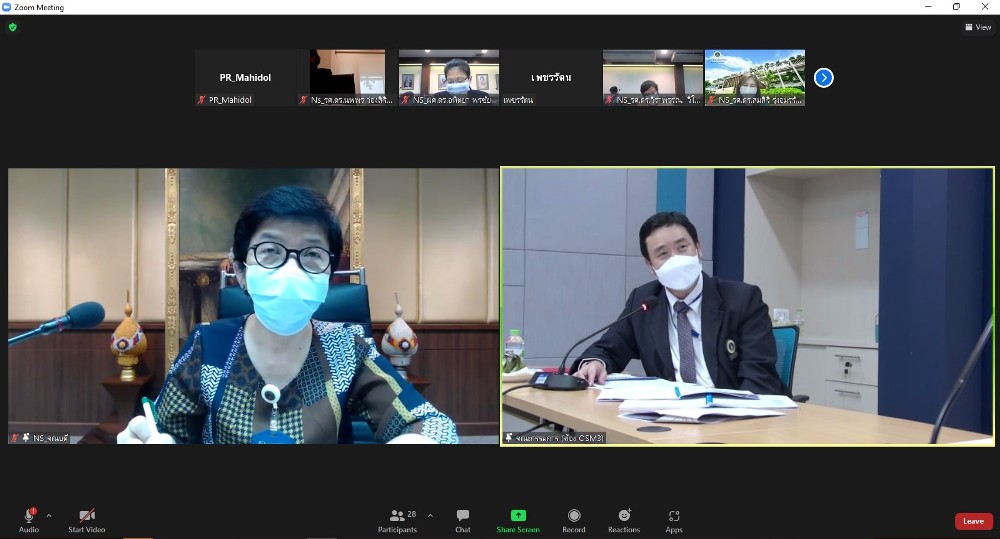Click the green encryption shield icon
Viewport: 1000px width, 539px height.
(x=13, y=27)
